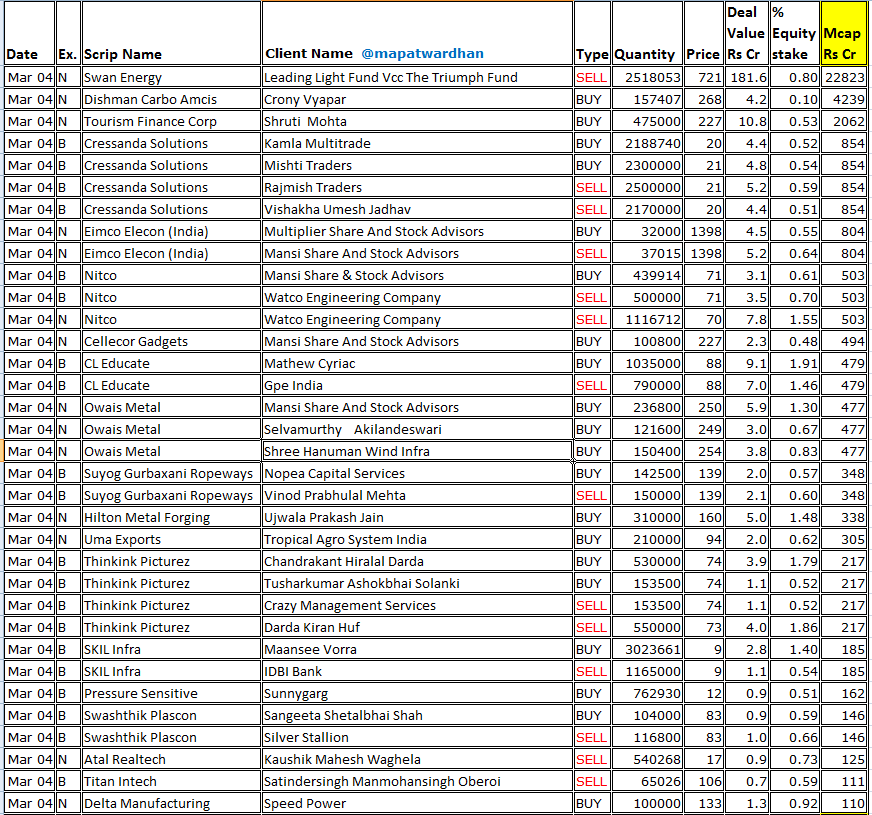Click the Sunnygarg client cell
The width and height of the screenshot is (872, 815).
click(417, 694)
